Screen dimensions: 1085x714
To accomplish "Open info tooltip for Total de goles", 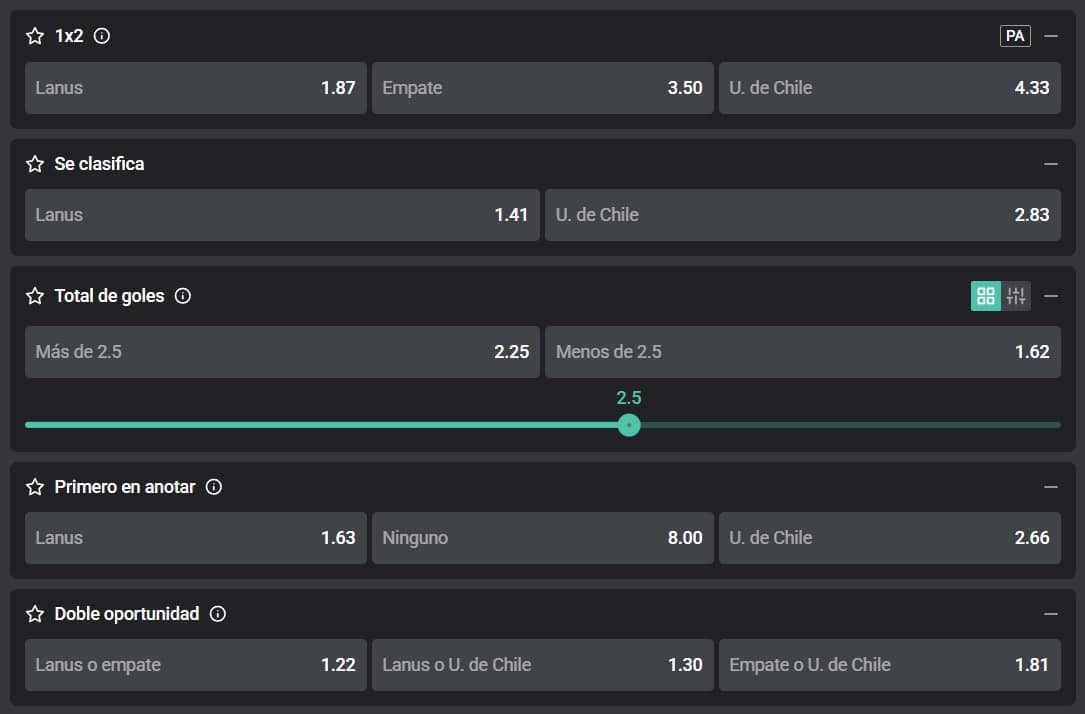I will [x=183, y=296].
